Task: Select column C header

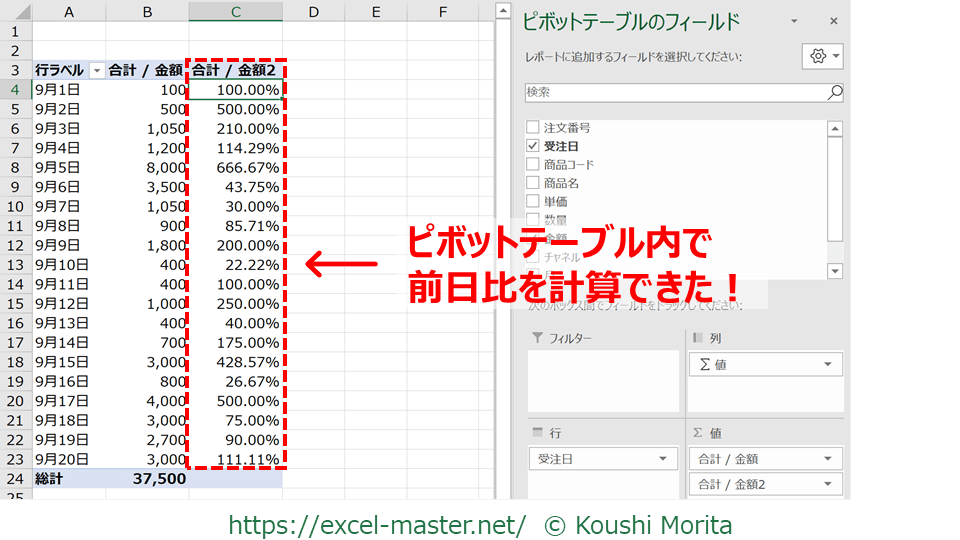Action: point(235,12)
